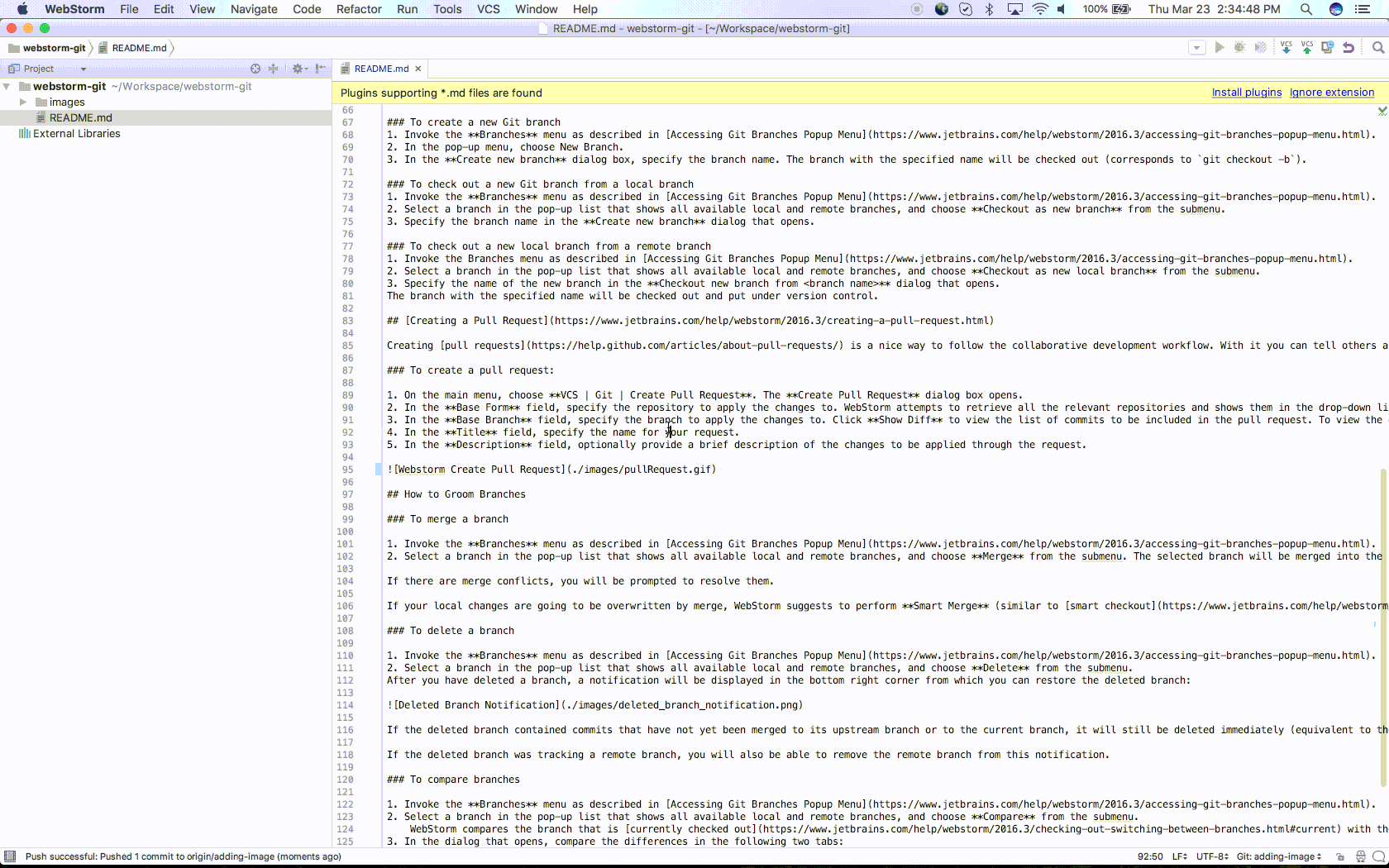The height and width of the screenshot is (868, 1389).
Task: Click the '### To delete a branch' line
Action: click(x=450, y=631)
